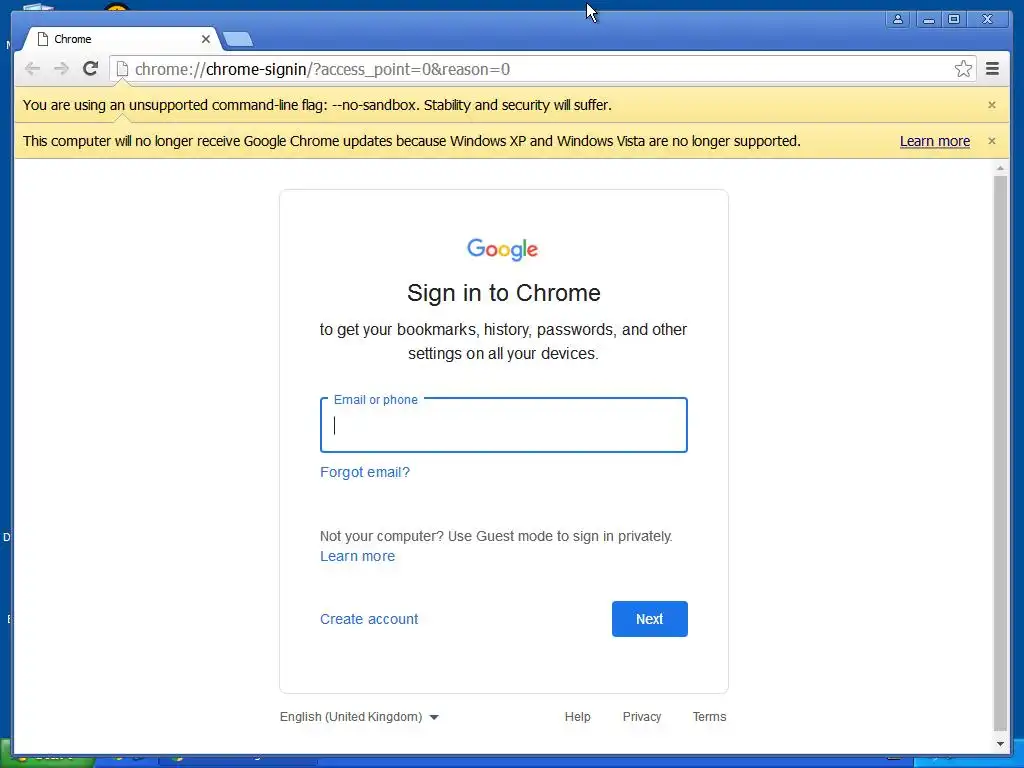This screenshot has height=768, width=1024.
Task: Click the Google logo
Action: tap(503, 249)
